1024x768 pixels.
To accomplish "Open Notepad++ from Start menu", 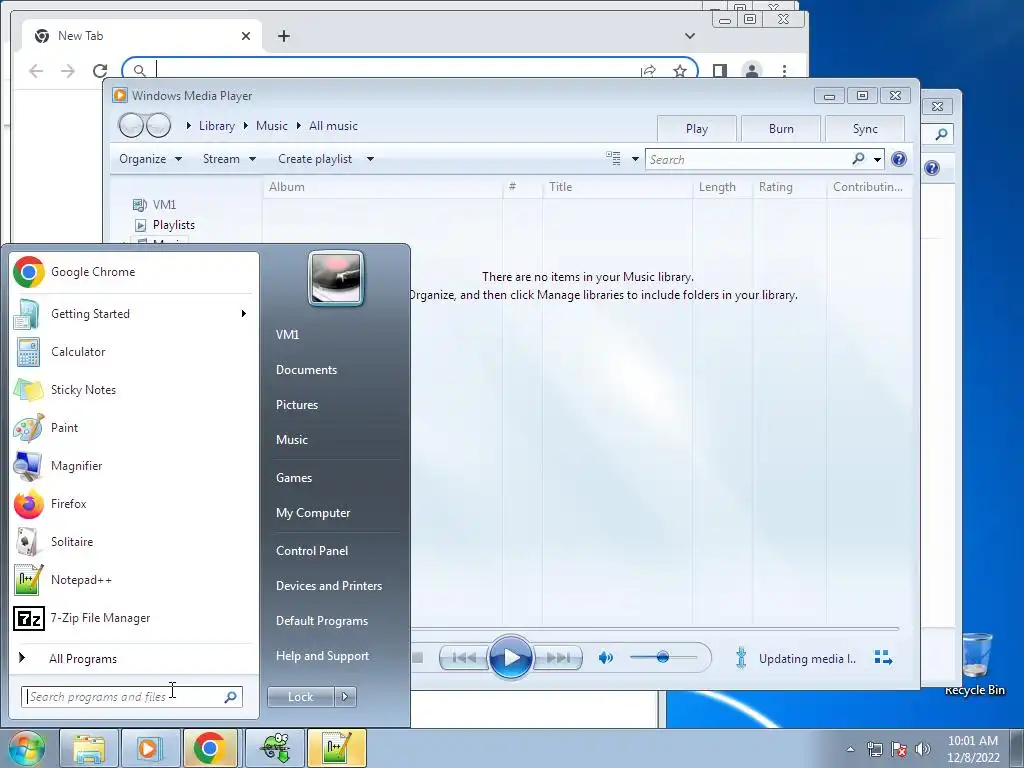I will (x=133, y=580).
